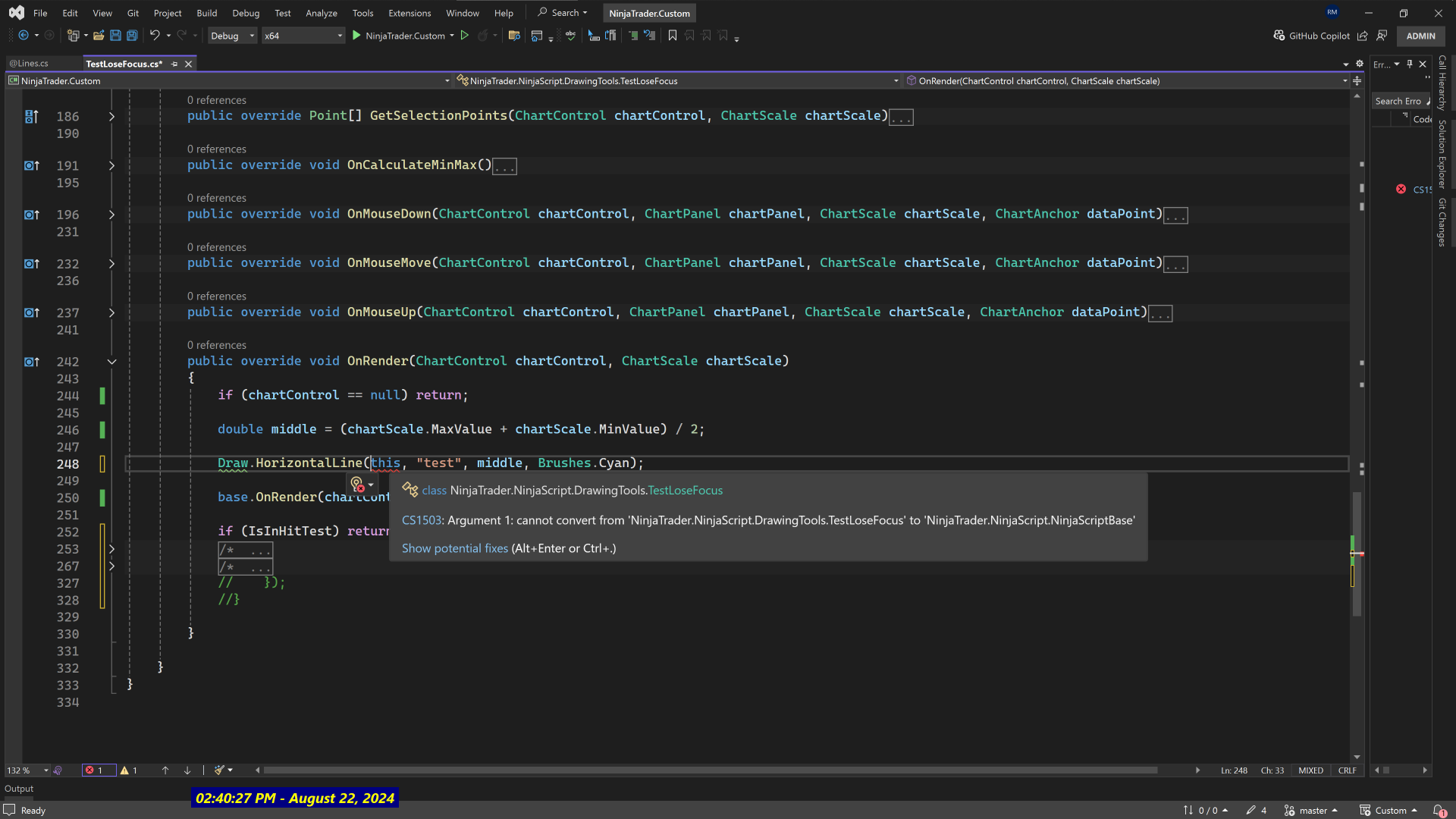Screen dimensions: 1456x819
Task: Open the 132 % zoom level combo
Action: (x=27, y=770)
